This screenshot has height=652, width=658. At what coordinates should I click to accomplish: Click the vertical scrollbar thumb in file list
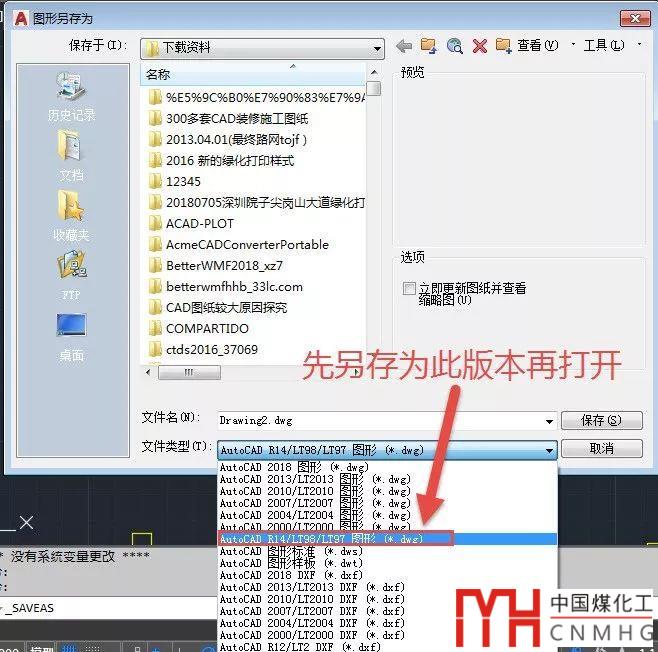373,89
